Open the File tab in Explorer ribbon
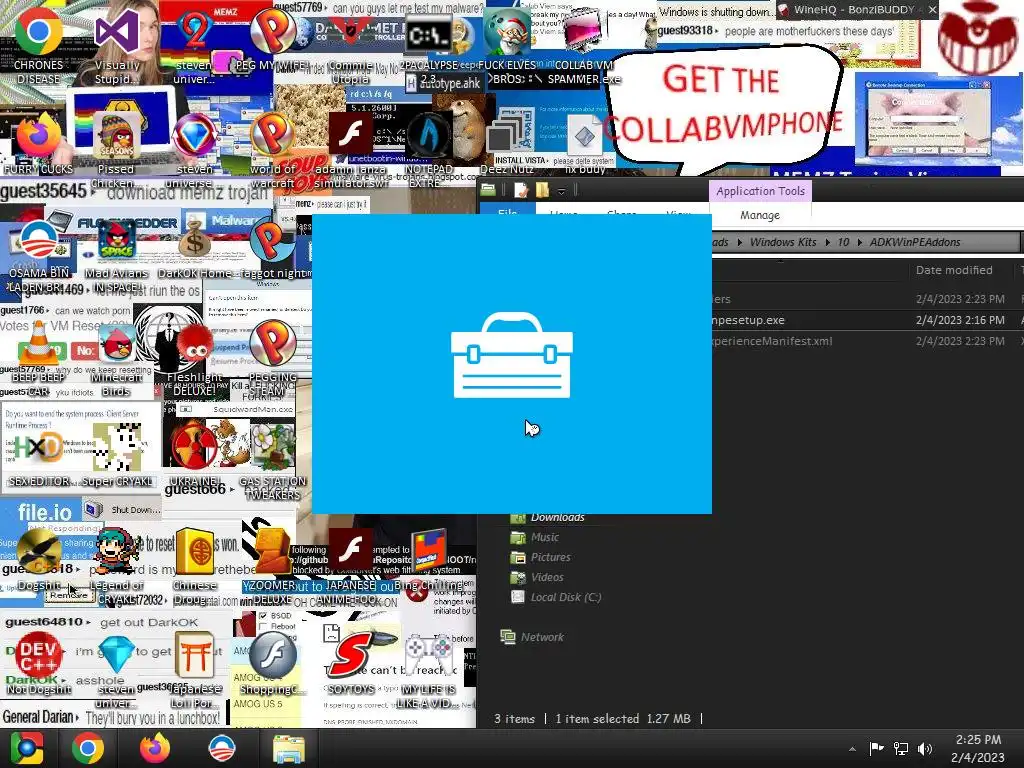Viewport: 1024px width, 768px height. tap(507, 213)
